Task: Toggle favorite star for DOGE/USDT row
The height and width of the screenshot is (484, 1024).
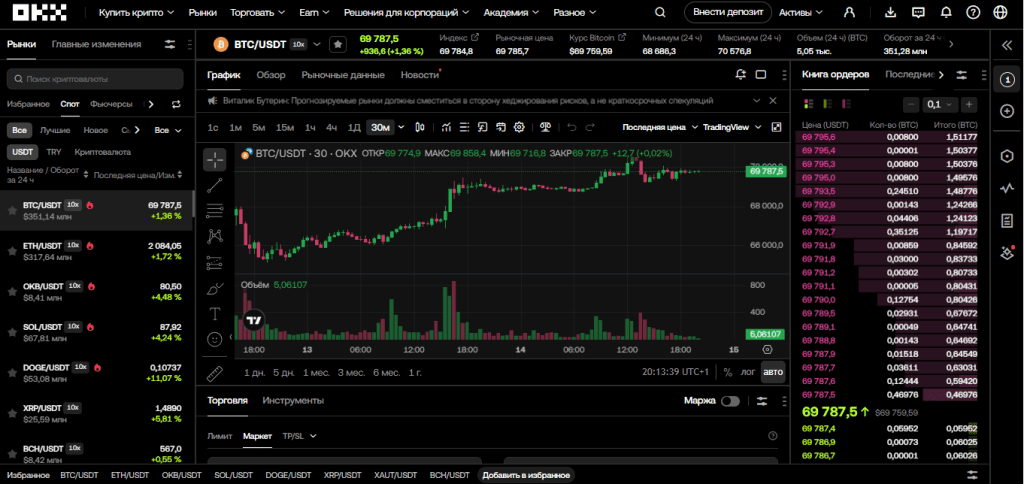Action: [11, 372]
